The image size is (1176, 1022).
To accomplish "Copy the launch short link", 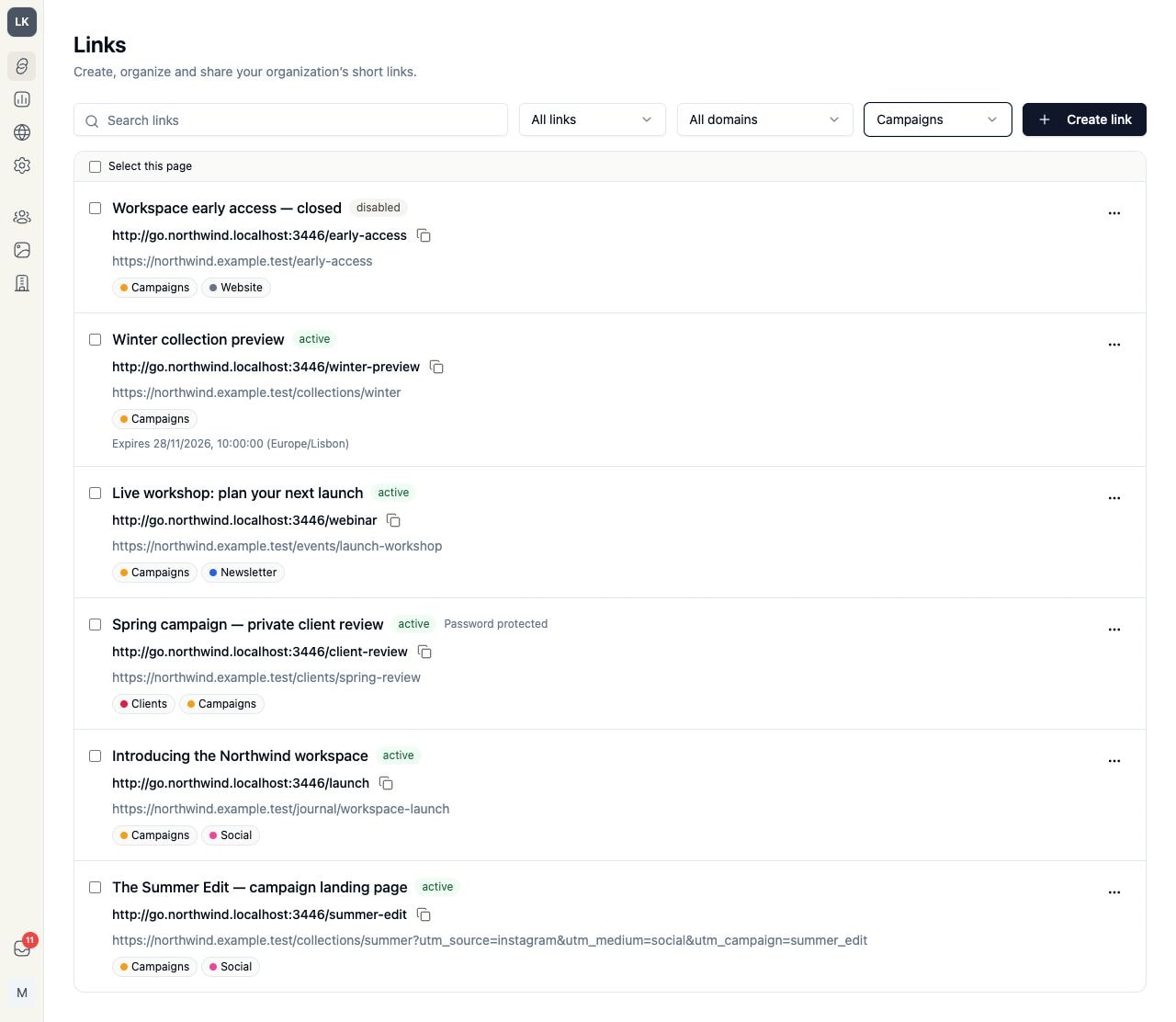I will (x=386, y=783).
